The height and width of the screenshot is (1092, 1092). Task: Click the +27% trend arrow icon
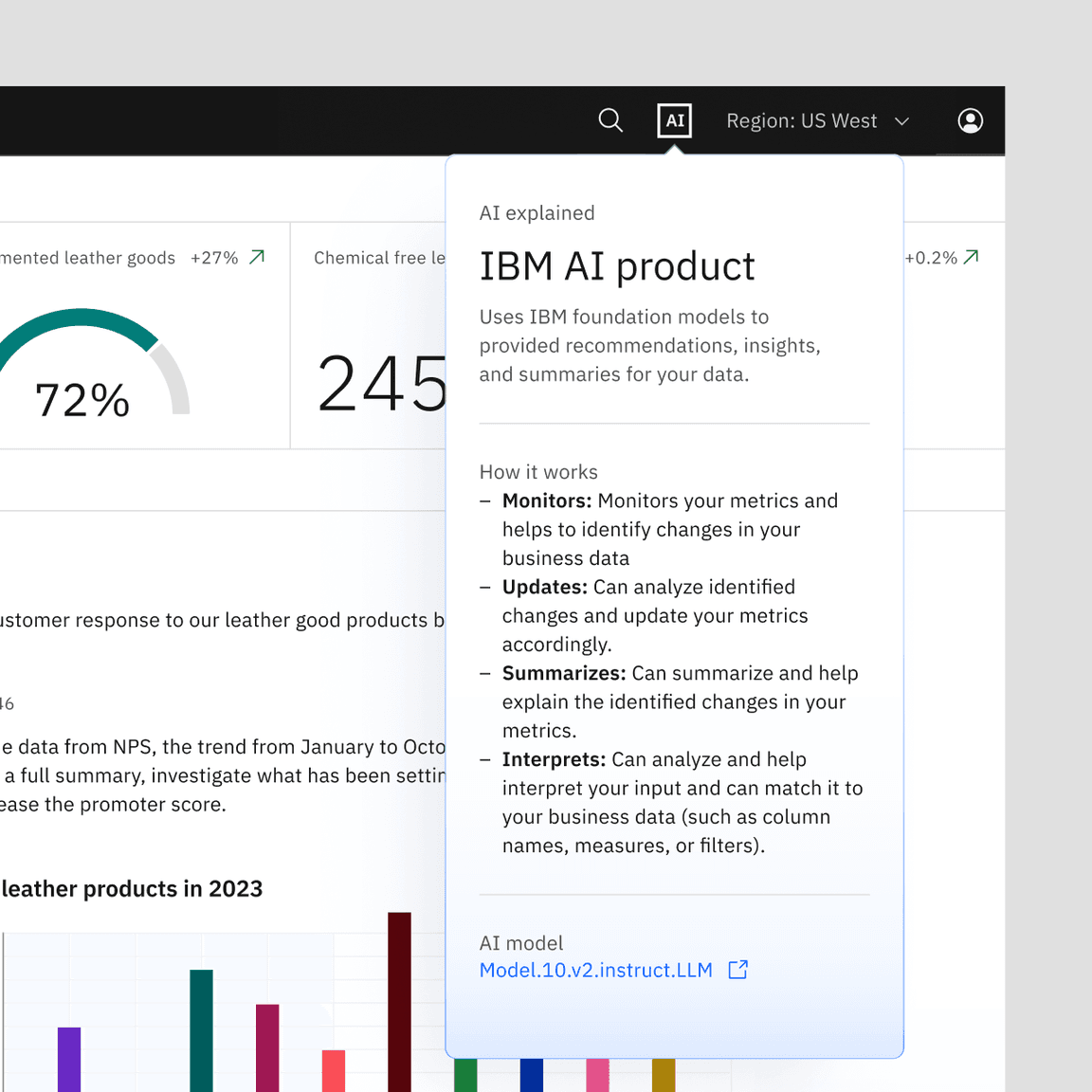pyautogui.click(x=257, y=257)
